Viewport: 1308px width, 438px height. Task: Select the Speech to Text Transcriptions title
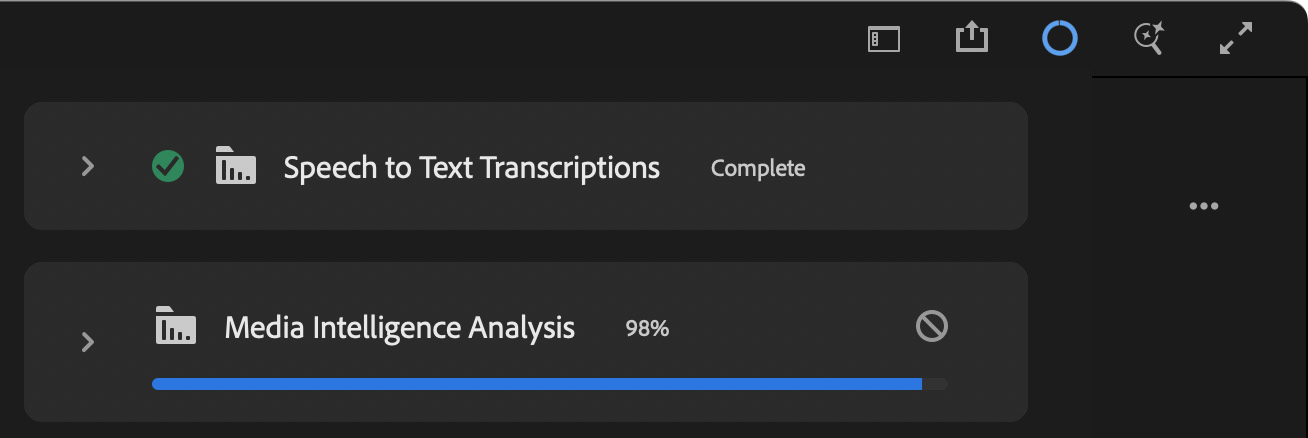pos(471,167)
